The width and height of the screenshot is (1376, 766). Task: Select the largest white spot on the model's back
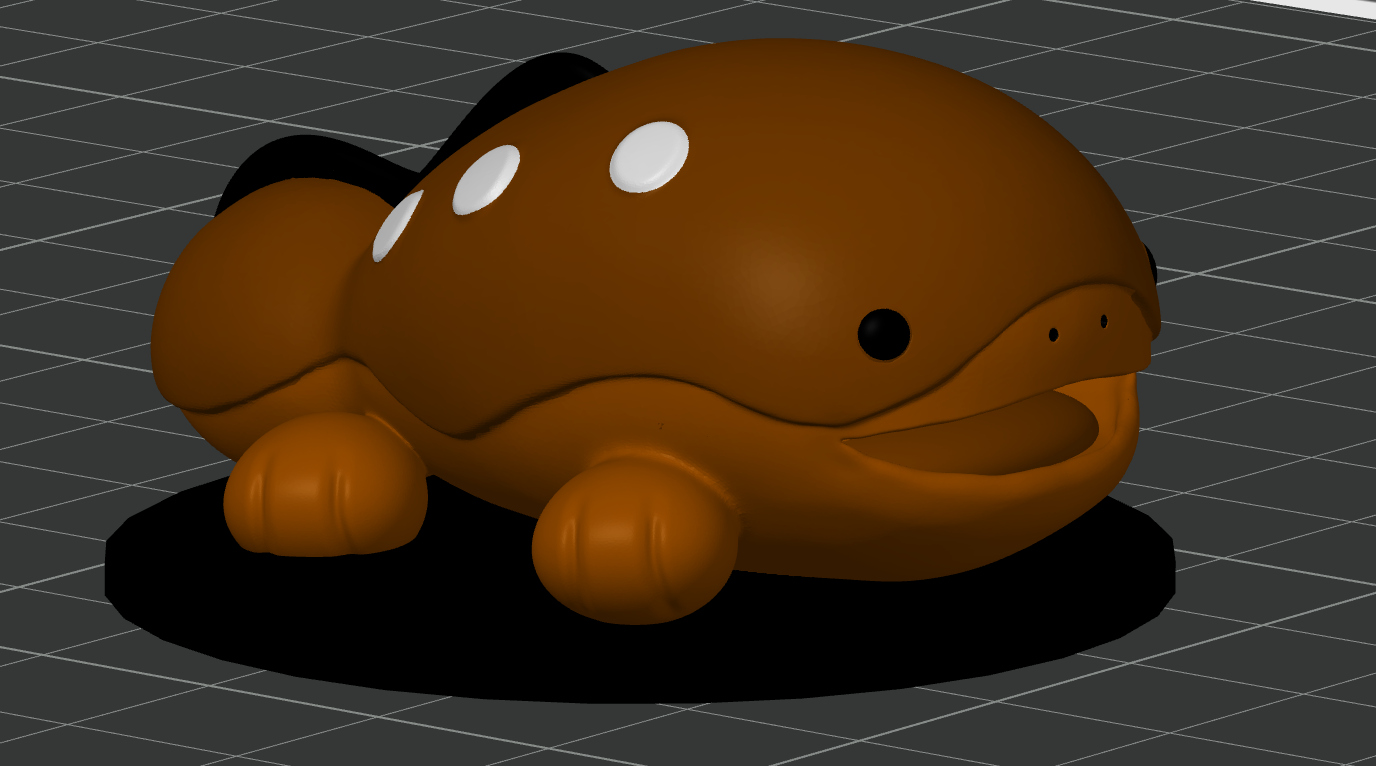[649, 157]
